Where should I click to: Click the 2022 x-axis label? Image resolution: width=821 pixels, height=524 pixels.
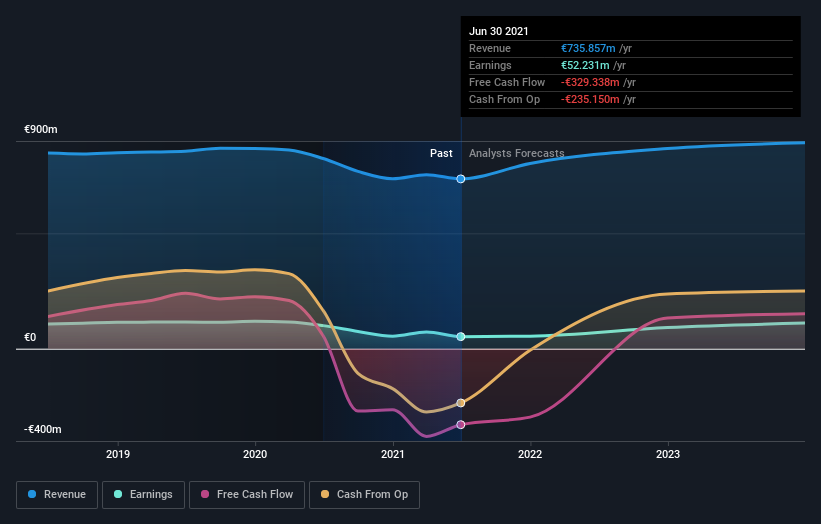[x=530, y=454]
